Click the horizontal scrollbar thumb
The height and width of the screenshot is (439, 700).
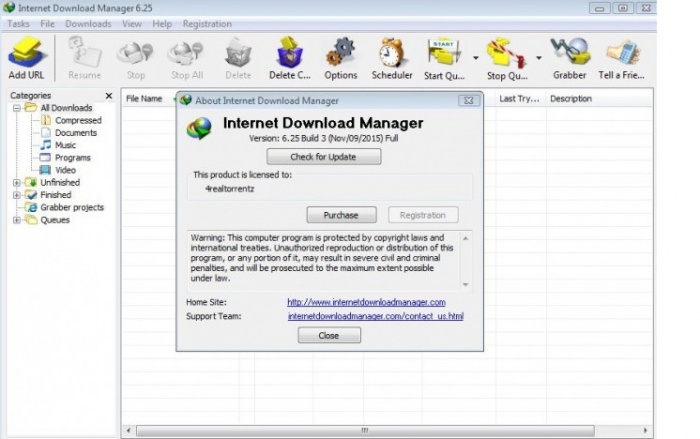pyautogui.click(x=365, y=431)
